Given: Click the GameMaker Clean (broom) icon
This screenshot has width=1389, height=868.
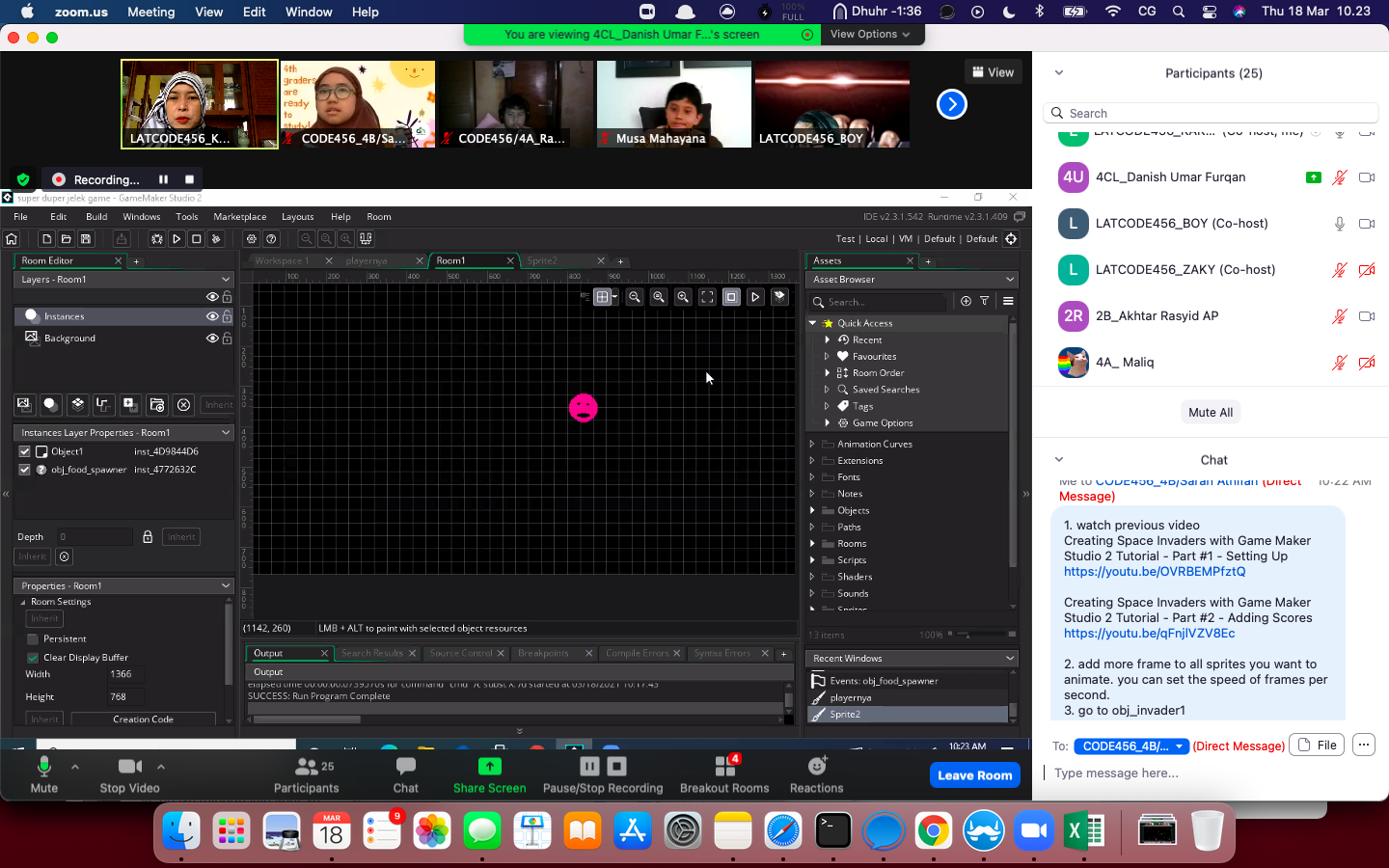Looking at the screenshot, I should pyautogui.click(x=216, y=239).
